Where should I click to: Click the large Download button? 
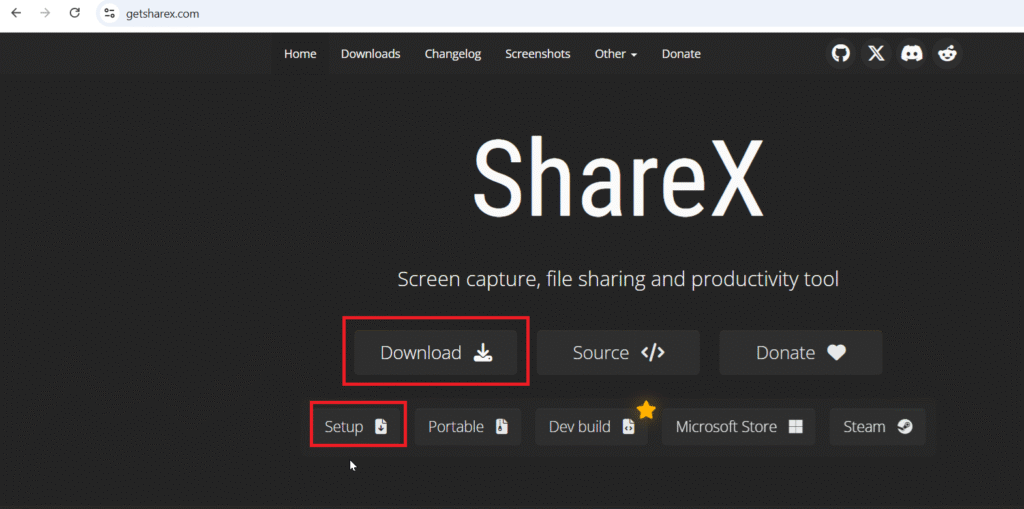tap(436, 352)
